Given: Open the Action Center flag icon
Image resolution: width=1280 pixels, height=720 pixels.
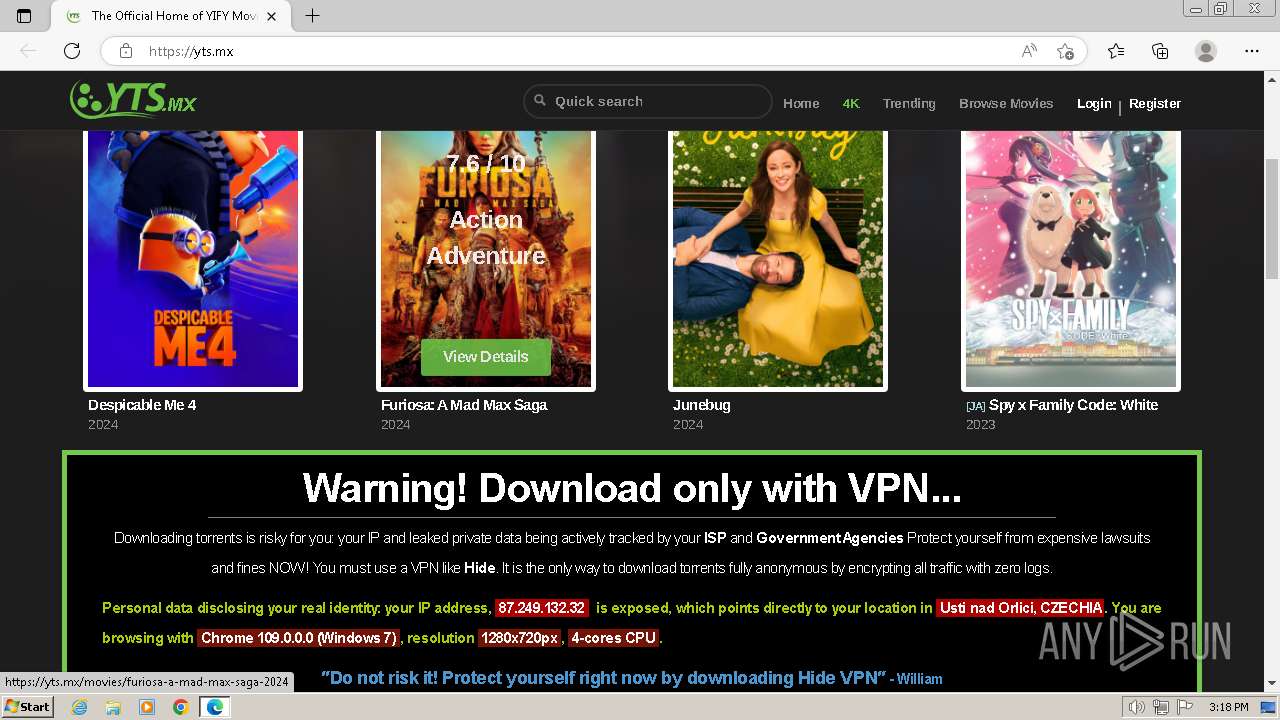Looking at the screenshot, I should [x=1184, y=707].
